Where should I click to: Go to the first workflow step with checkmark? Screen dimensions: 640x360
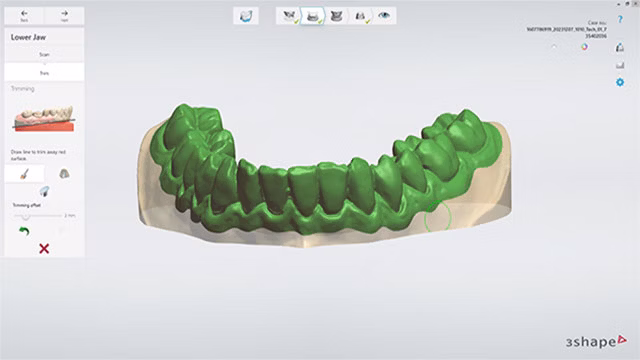click(x=289, y=16)
